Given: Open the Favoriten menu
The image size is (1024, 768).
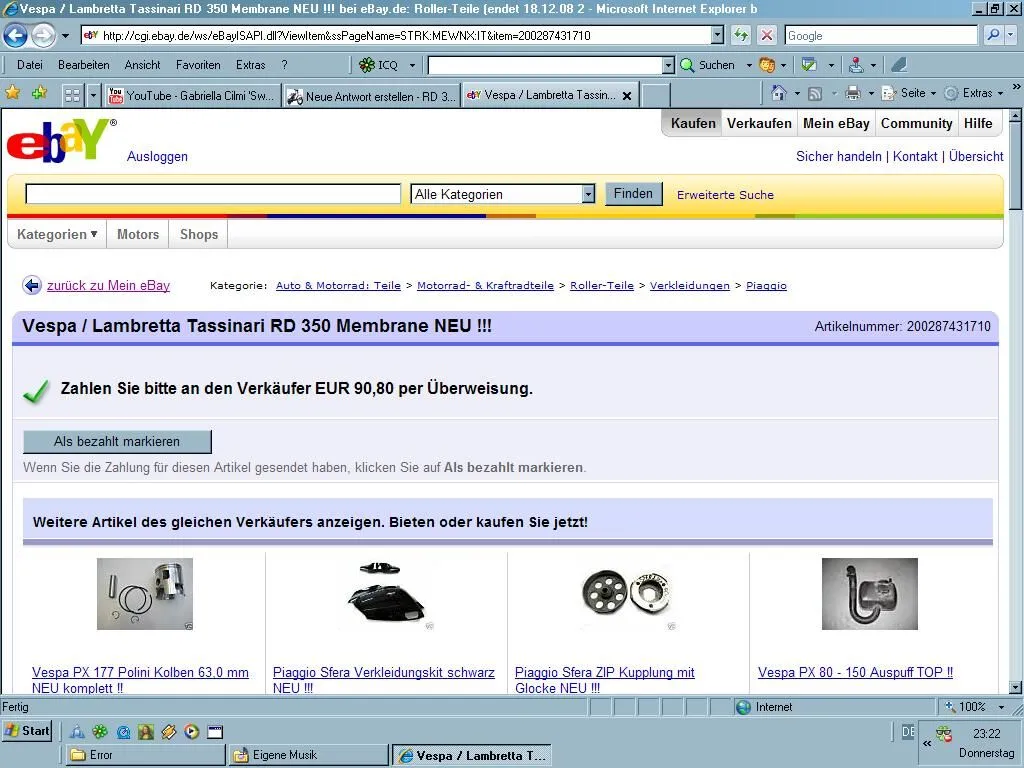Looking at the screenshot, I should [198, 65].
